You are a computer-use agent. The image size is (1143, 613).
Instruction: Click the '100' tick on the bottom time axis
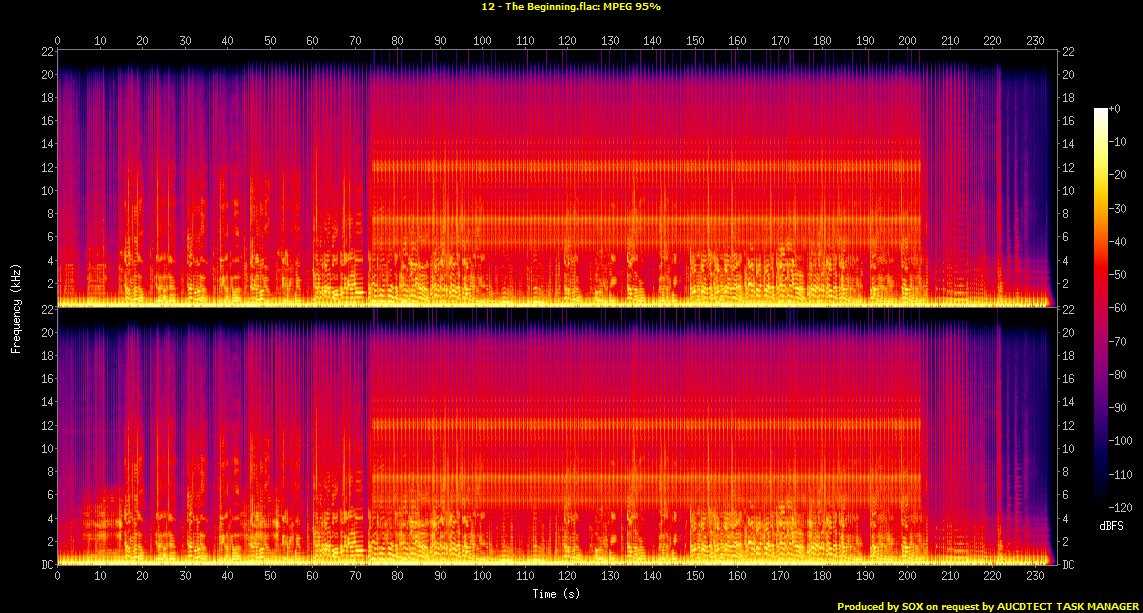coord(482,577)
